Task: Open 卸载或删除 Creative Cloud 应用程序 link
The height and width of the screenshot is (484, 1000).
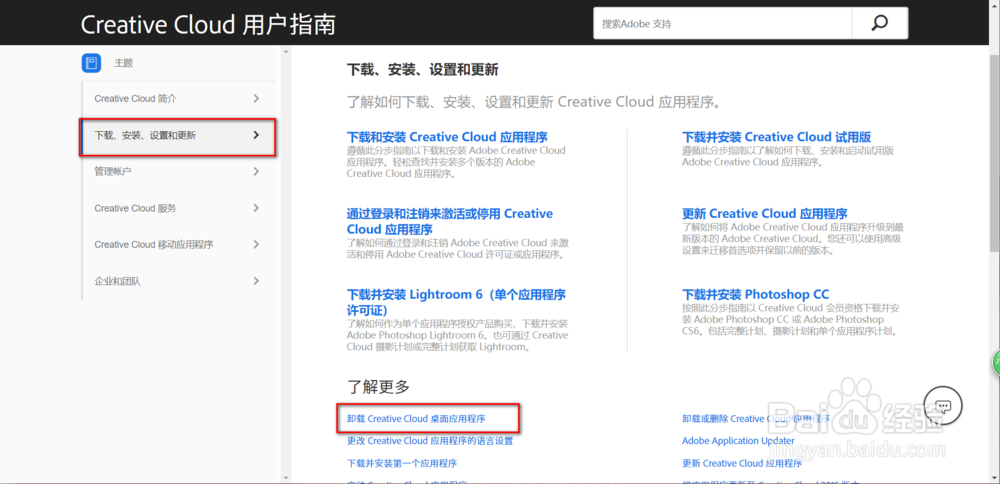Action: click(756, 419)
